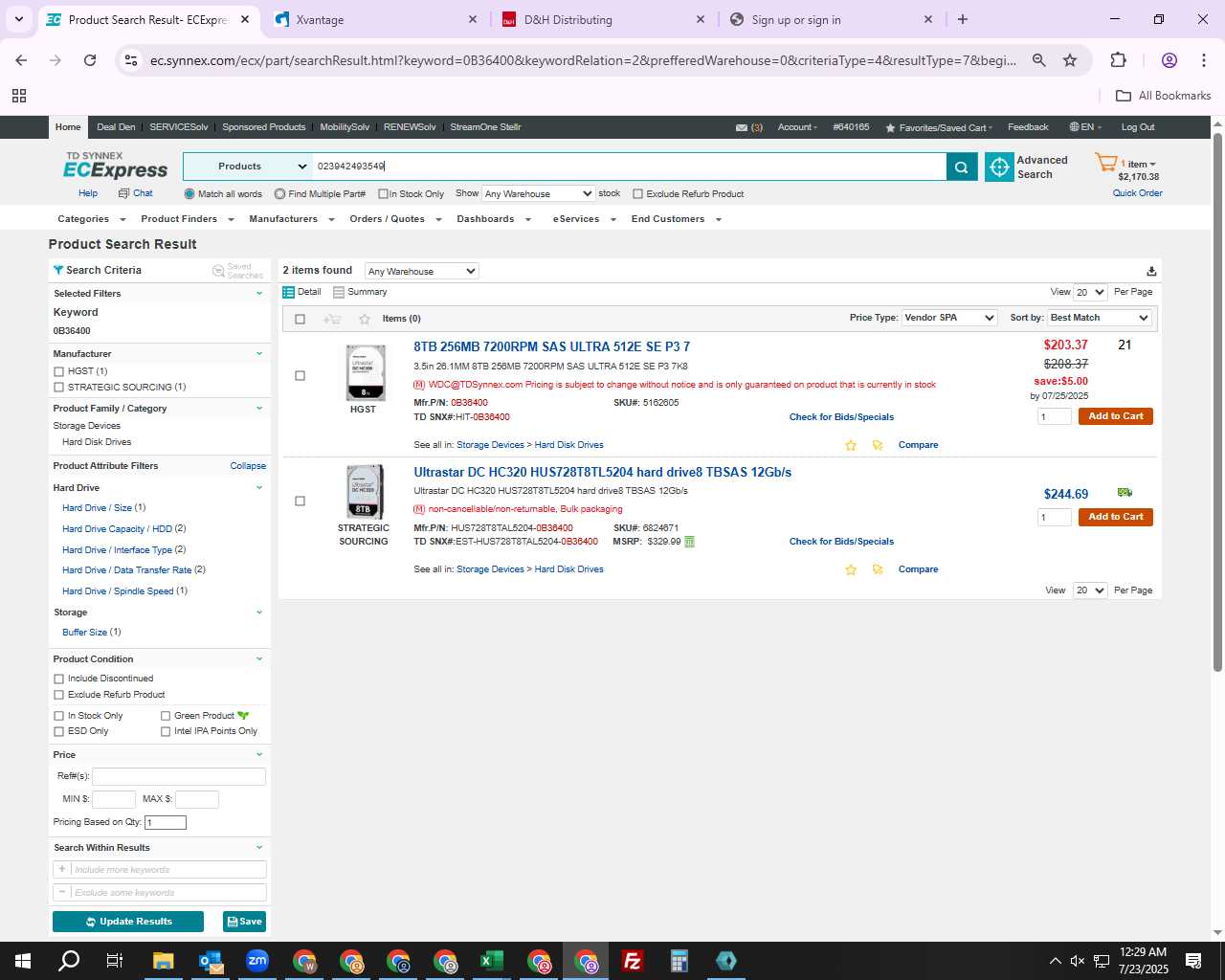1225x980 pixels.
Task: Click the HGST hard drive thumbnail image
Action: pyautogui.click(x=364, y=373)
